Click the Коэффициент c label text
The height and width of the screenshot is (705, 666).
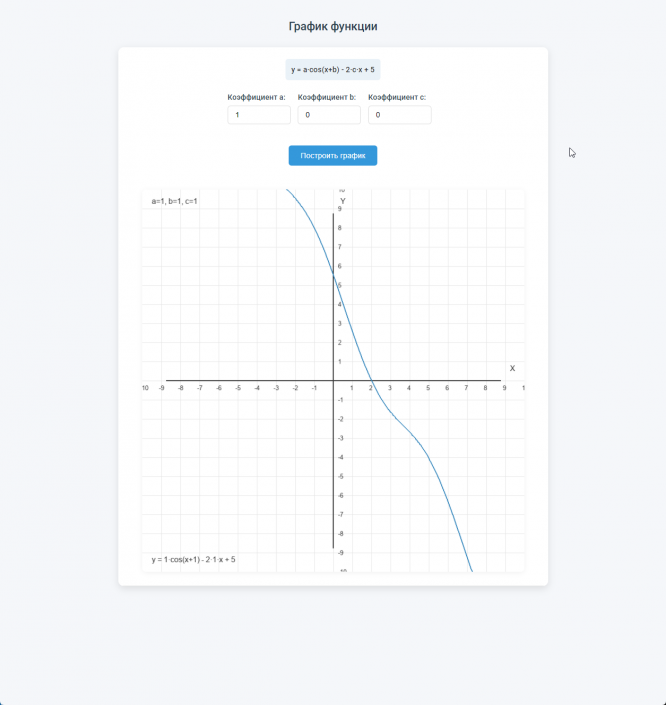pos(398,98)
